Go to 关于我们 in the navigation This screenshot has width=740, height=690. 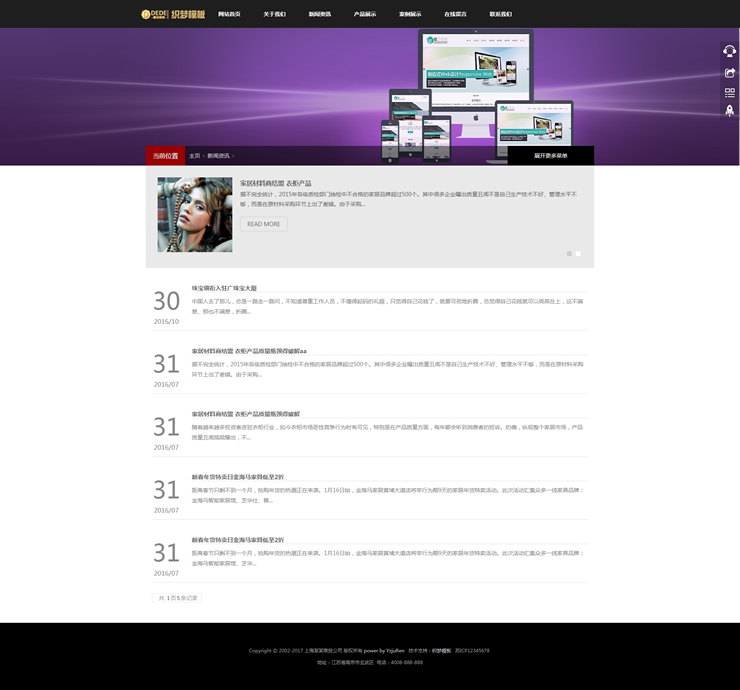click(274, 14)
